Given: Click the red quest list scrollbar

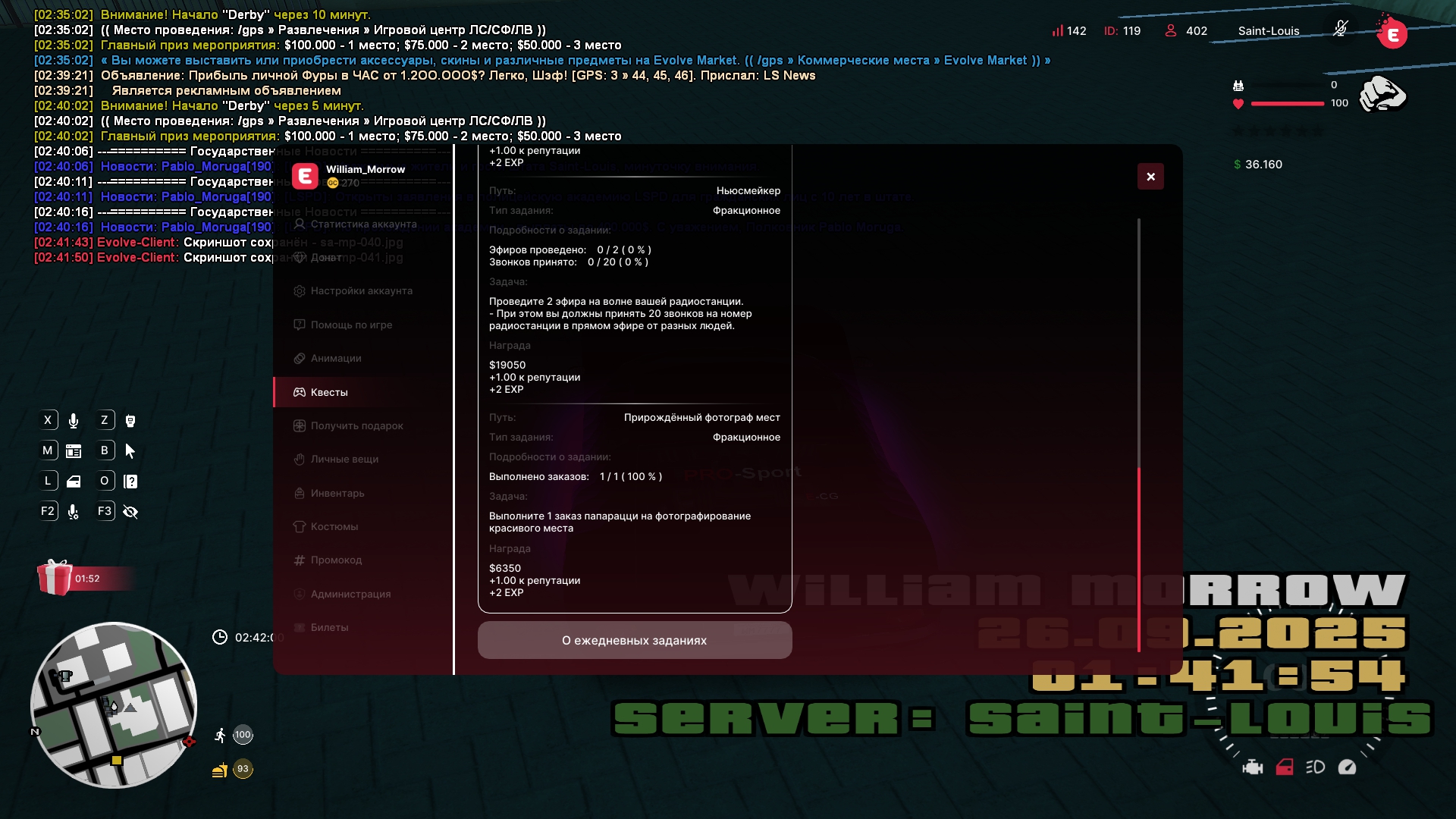Looking at the screenshot, I should (x=1138, y=560).
